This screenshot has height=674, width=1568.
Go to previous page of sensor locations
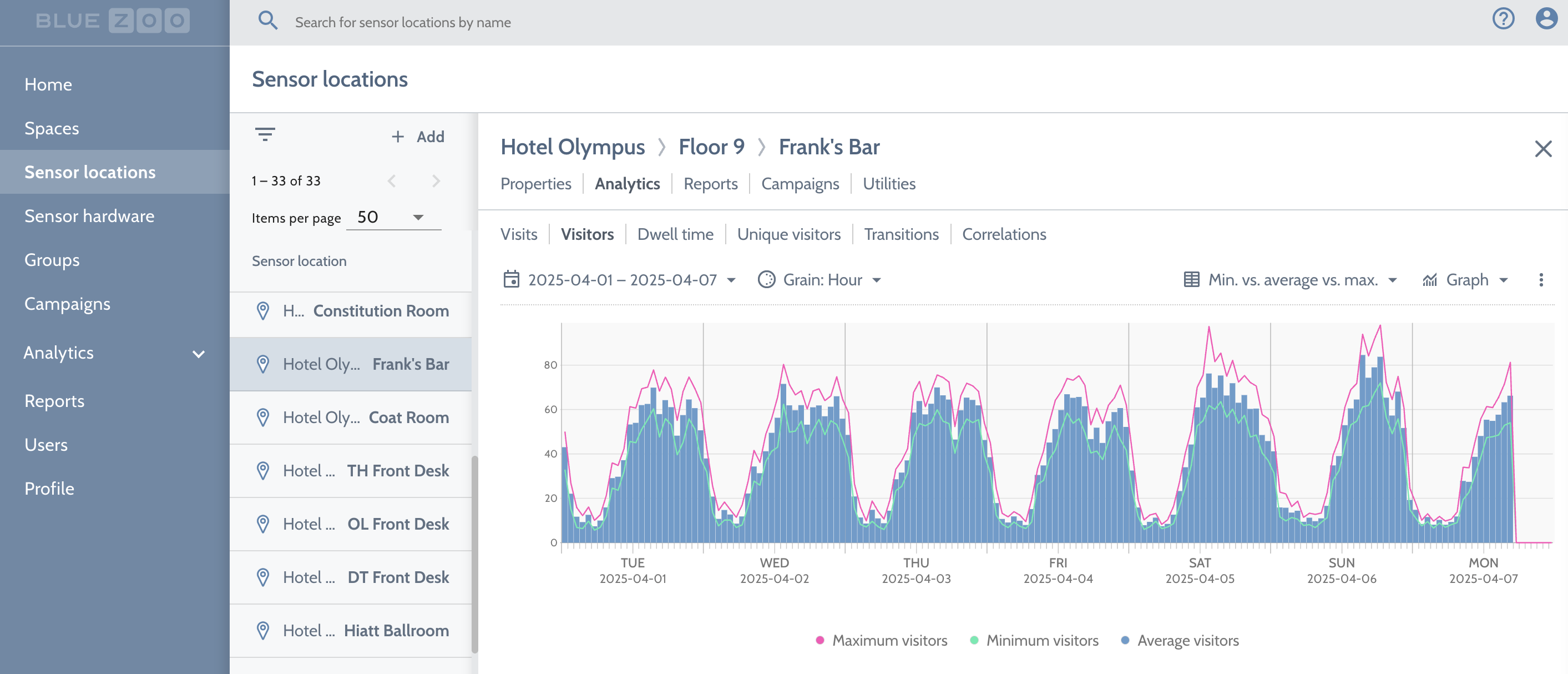pos(391,181)
